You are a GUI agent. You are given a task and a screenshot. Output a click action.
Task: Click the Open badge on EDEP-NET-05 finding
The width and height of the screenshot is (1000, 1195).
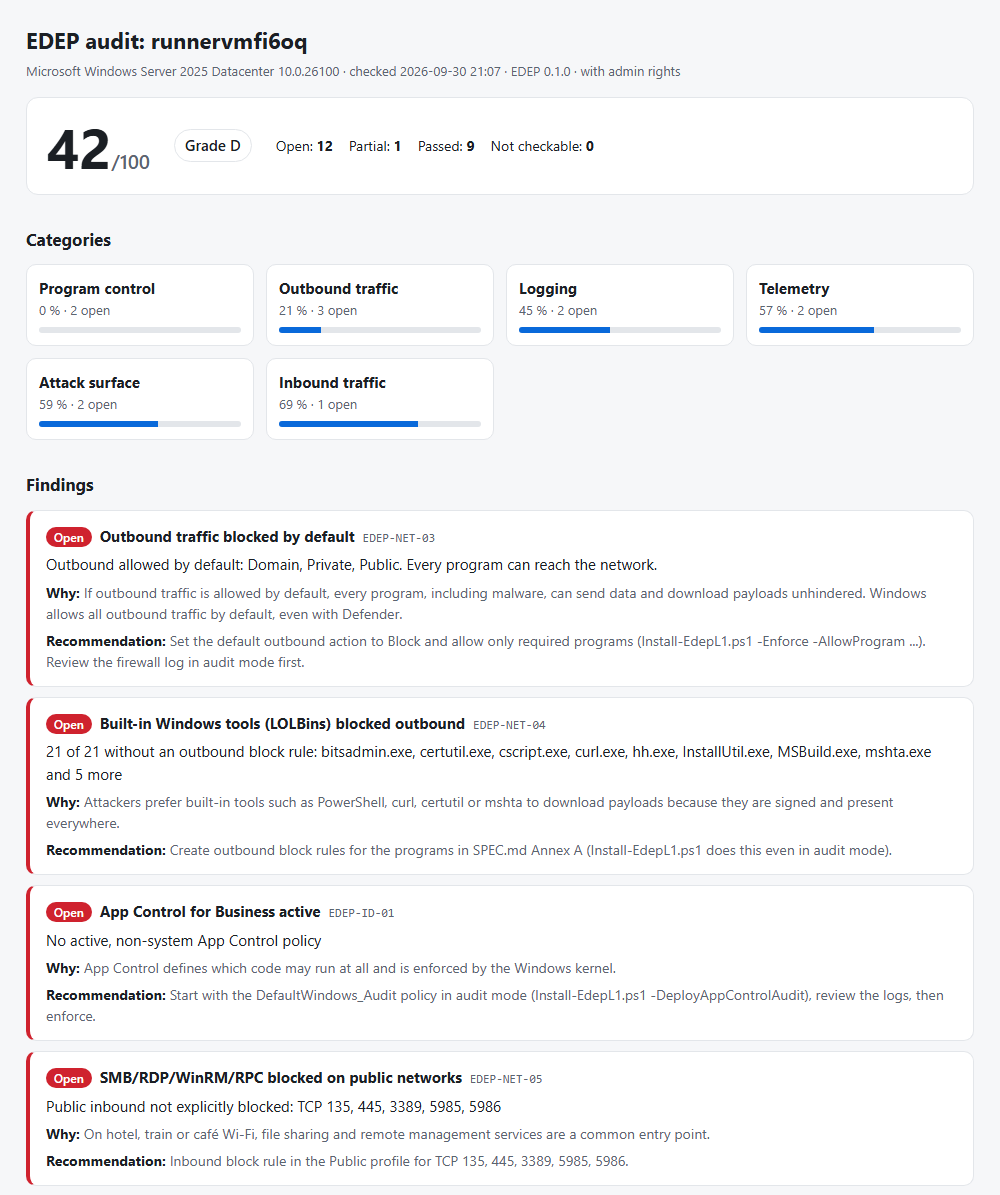[69, 1078]
